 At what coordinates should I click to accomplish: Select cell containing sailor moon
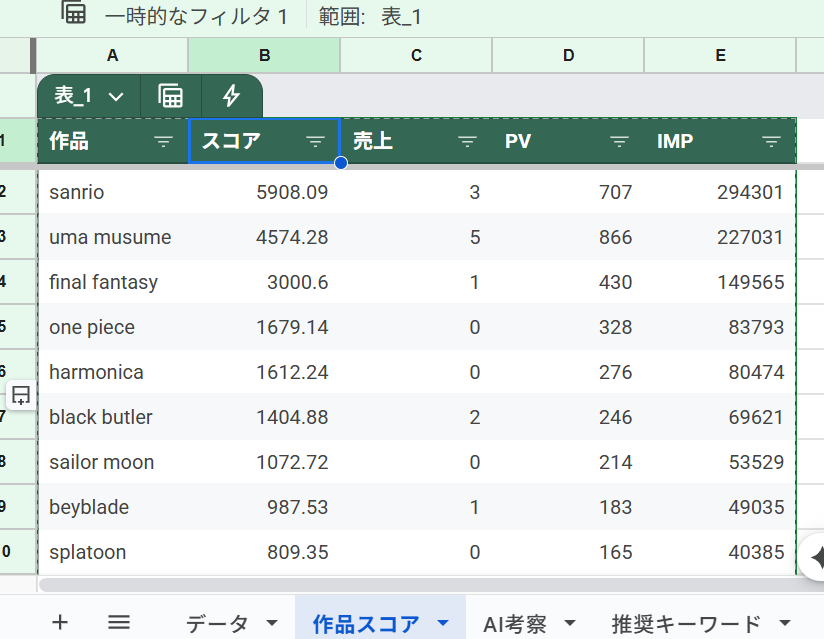(112, 462)
